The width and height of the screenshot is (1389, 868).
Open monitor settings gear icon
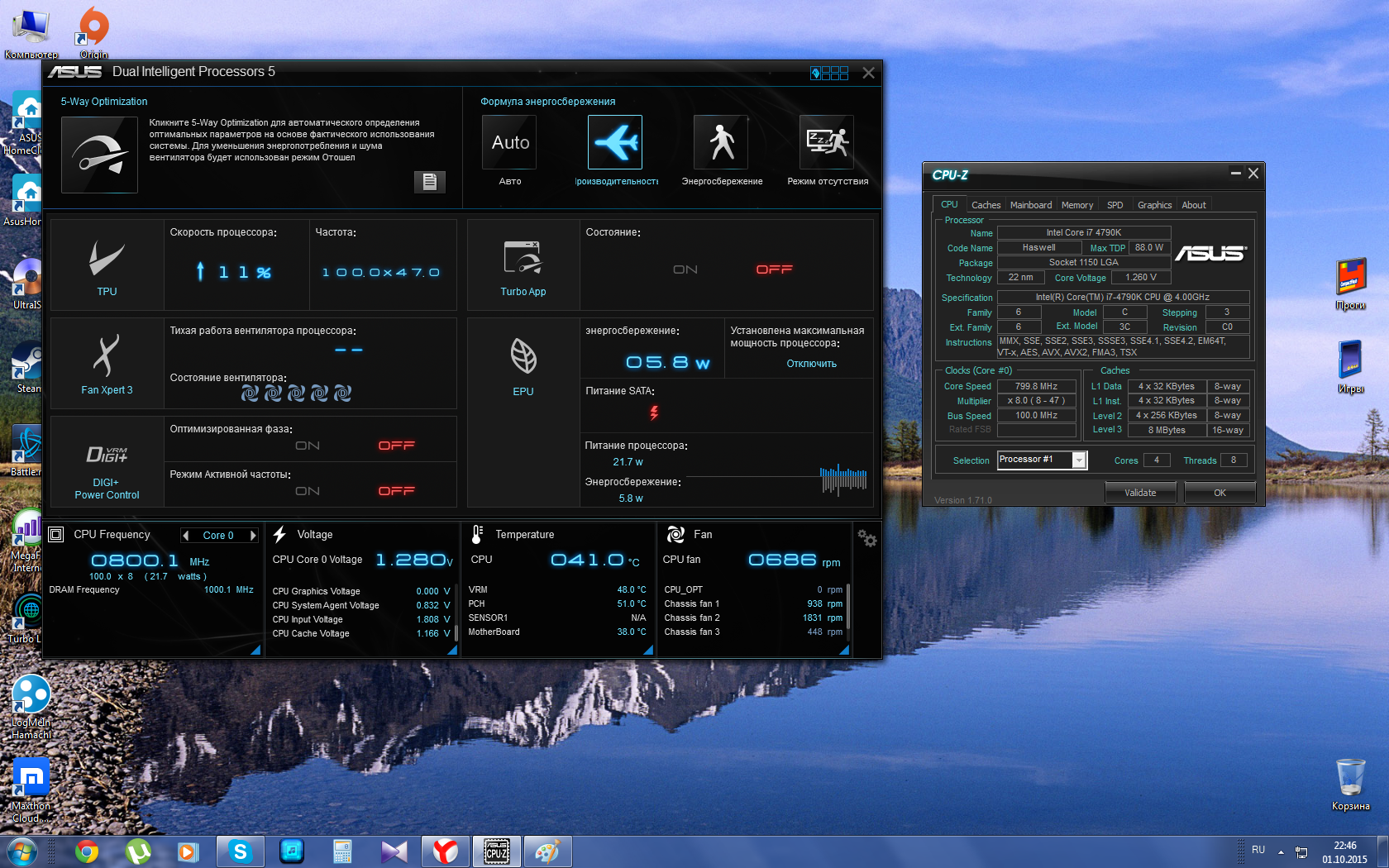(866, 538)
